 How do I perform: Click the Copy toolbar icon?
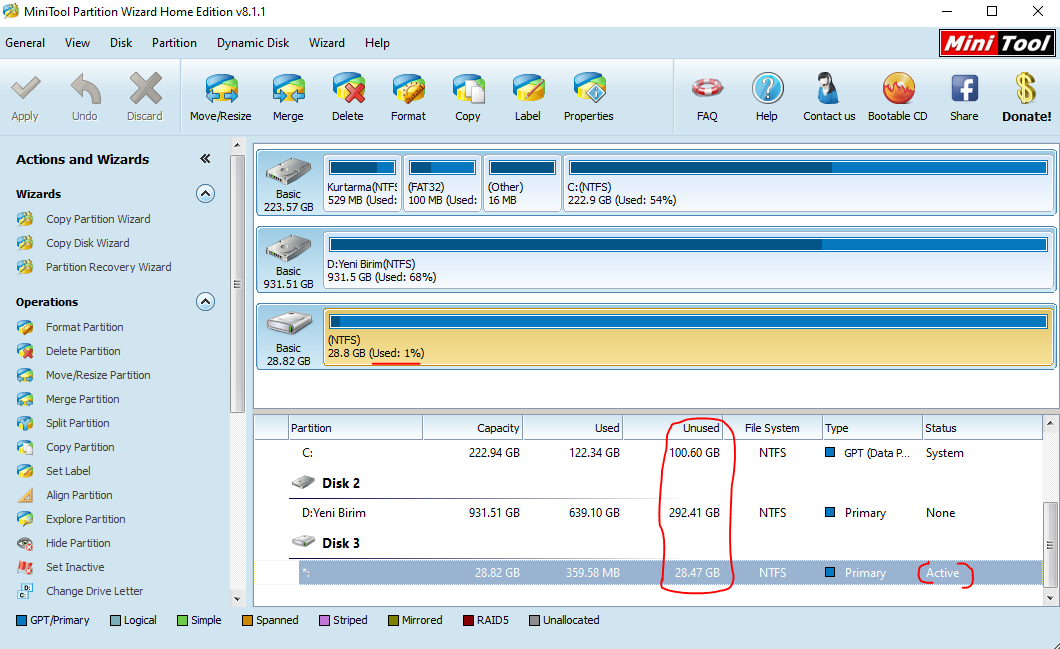(x=468, y=89)
